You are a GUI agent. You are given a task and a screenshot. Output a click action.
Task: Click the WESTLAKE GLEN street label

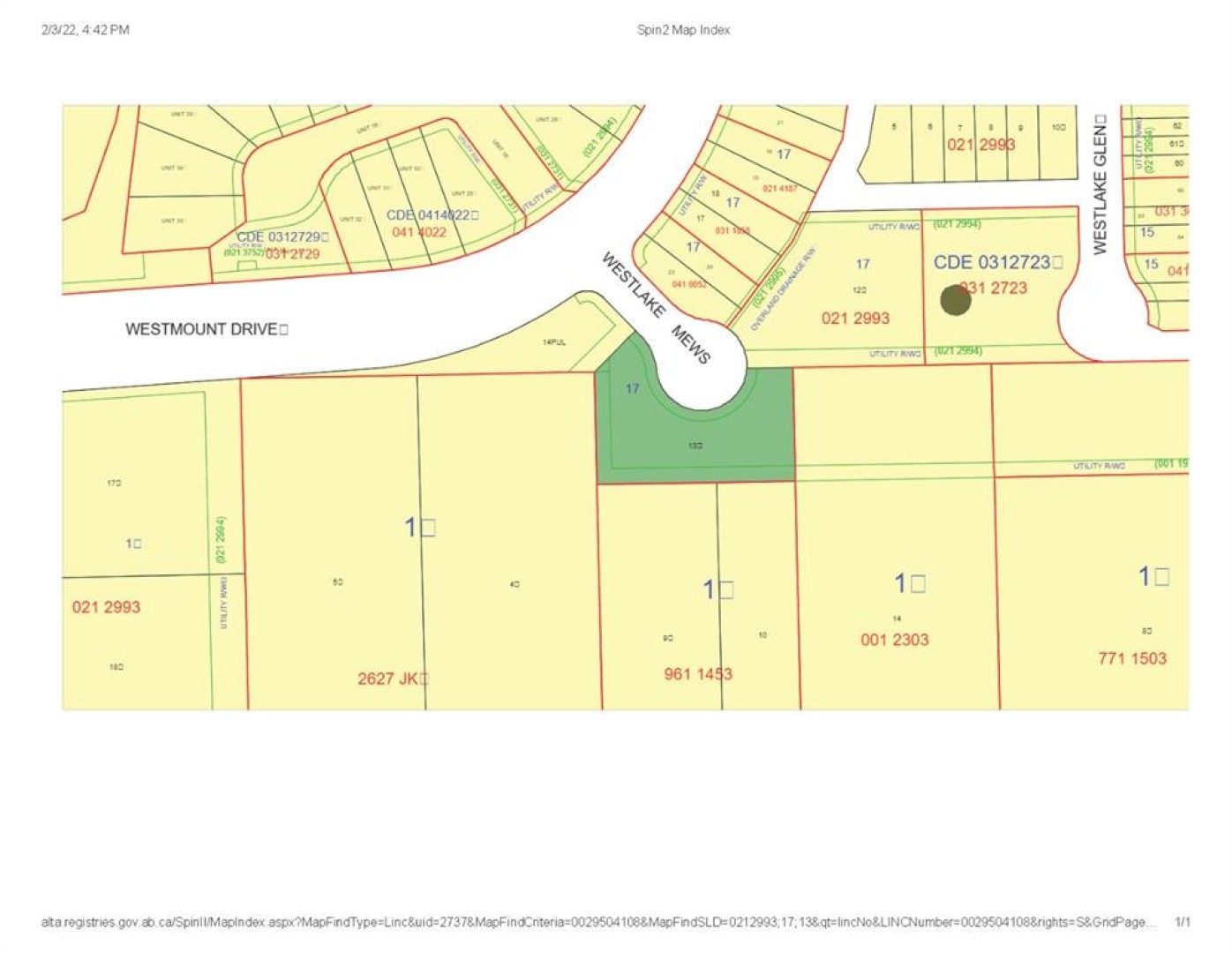[1100, 184]
